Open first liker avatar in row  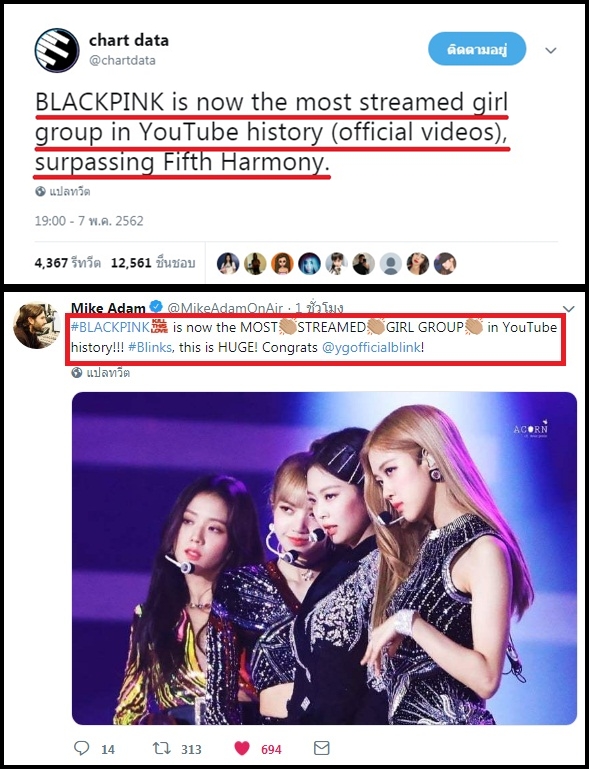[x=228, y=263]
